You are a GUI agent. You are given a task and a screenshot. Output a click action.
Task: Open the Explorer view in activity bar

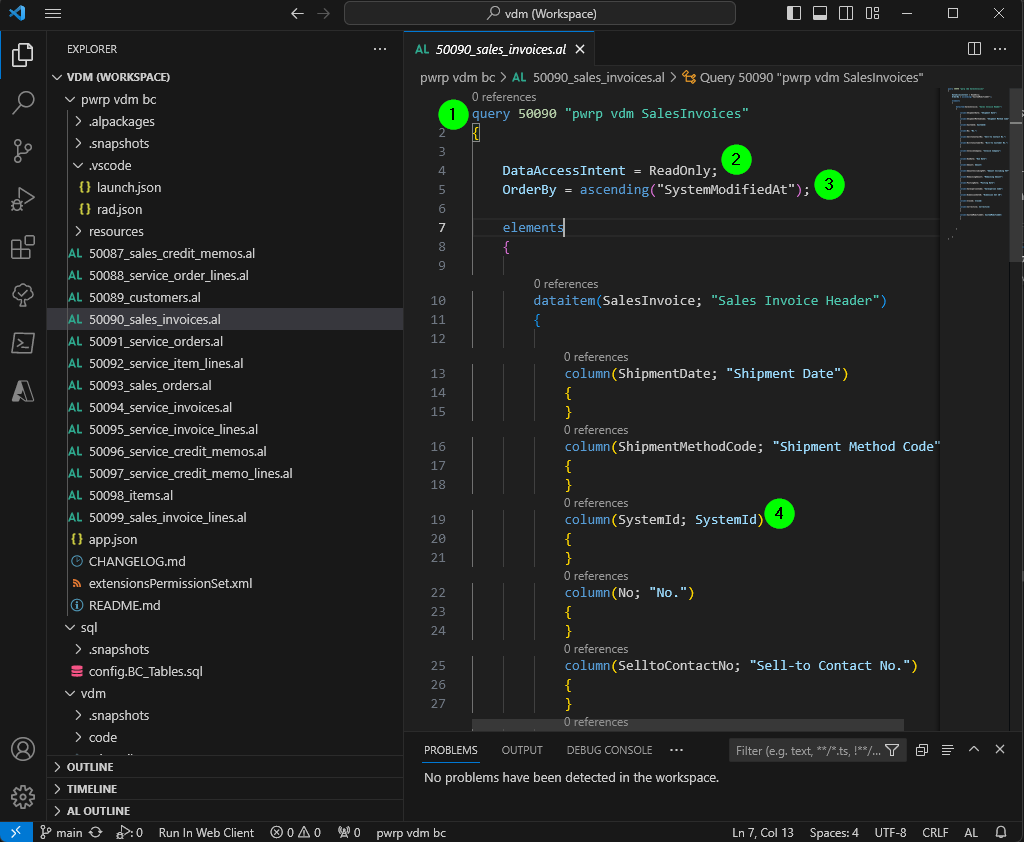click(x=23, y=55)
